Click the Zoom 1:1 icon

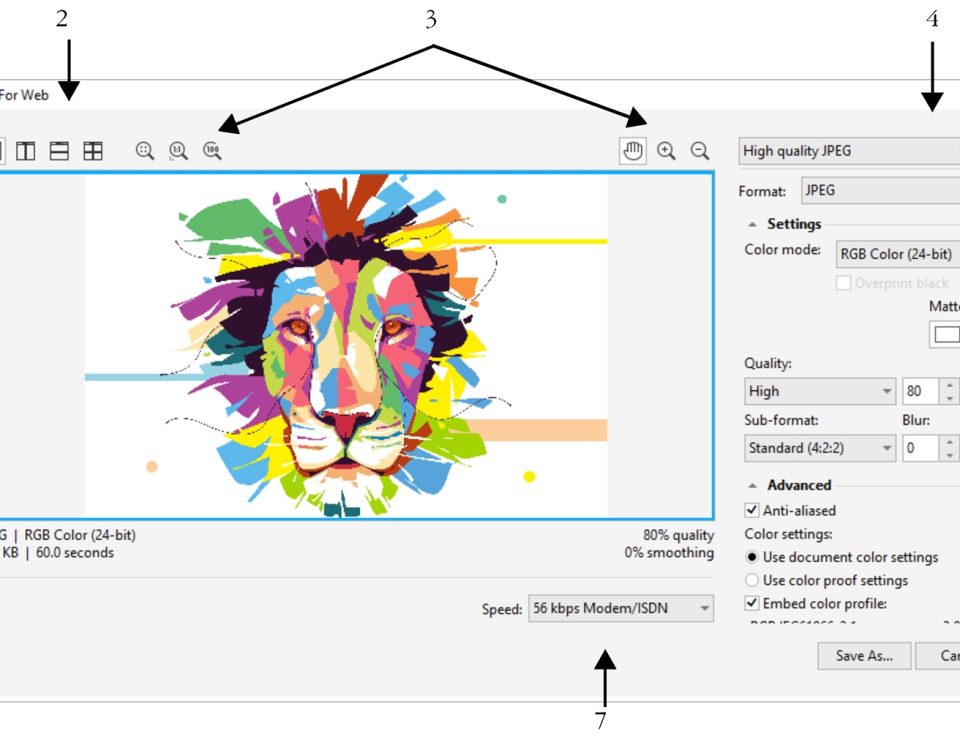(x=179, y=151)
